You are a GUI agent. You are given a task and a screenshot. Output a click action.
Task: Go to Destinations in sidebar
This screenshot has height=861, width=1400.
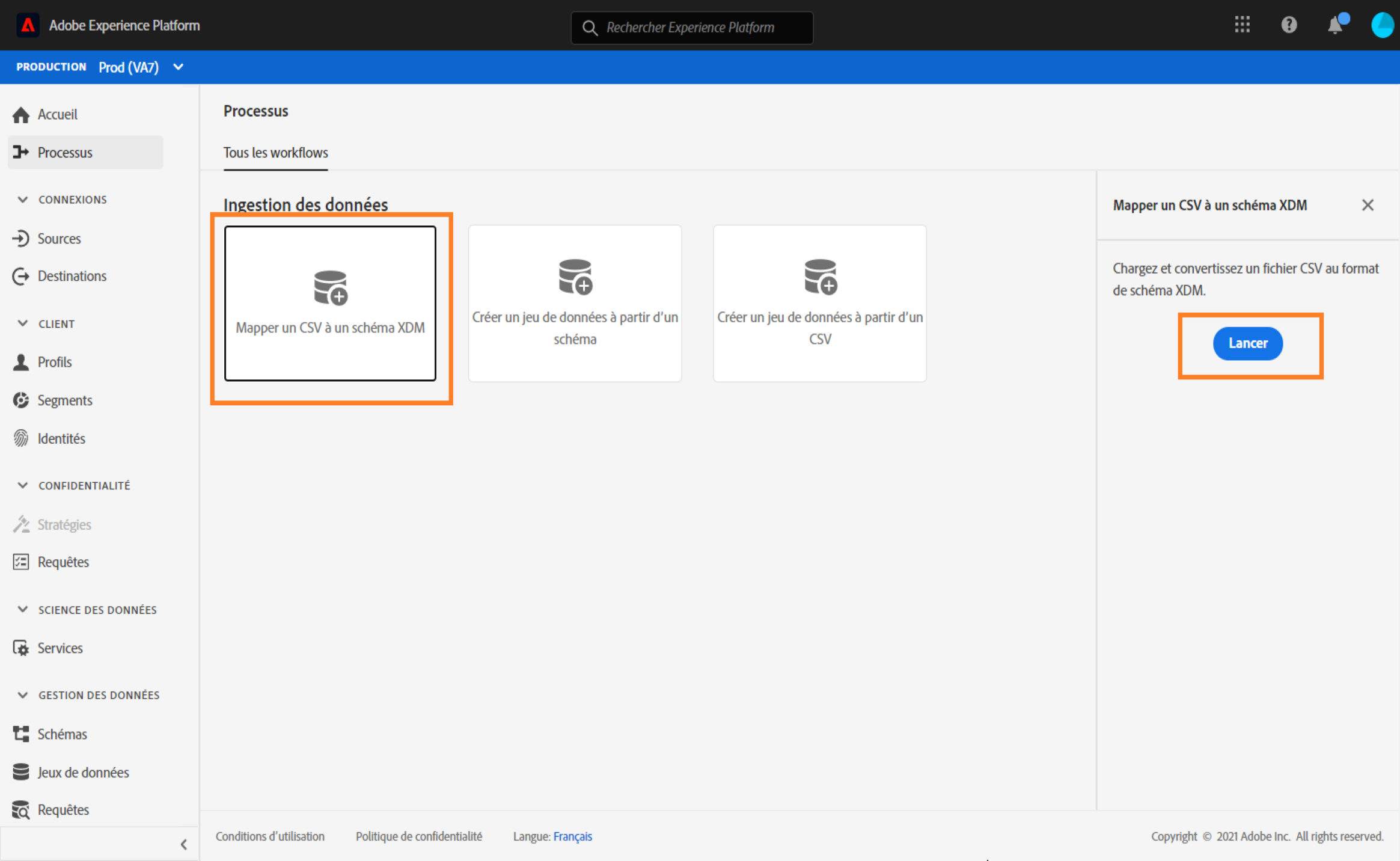[x=72, y=276]
